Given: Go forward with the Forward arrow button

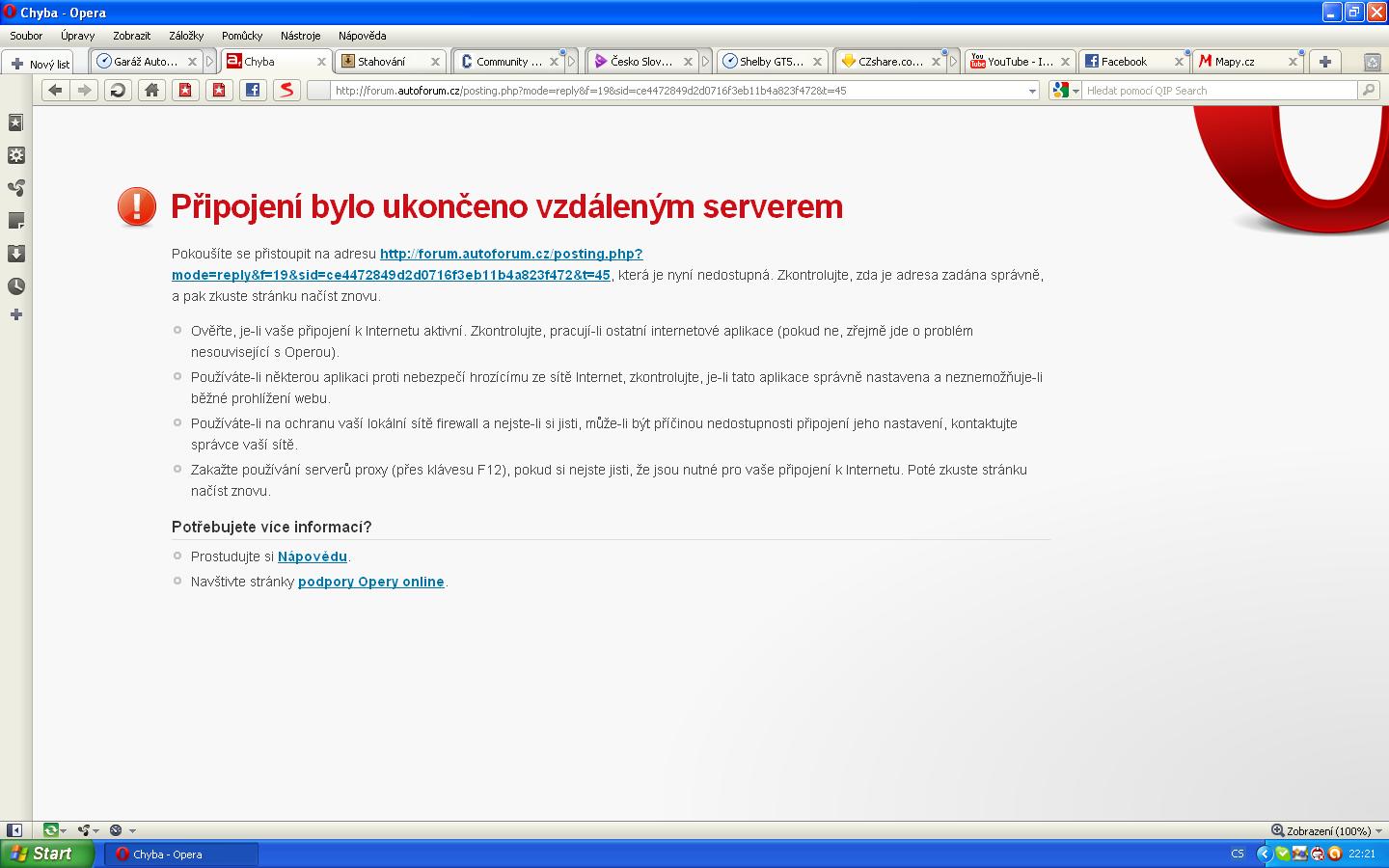Looking at the screenshot, I should click(85, 90).
